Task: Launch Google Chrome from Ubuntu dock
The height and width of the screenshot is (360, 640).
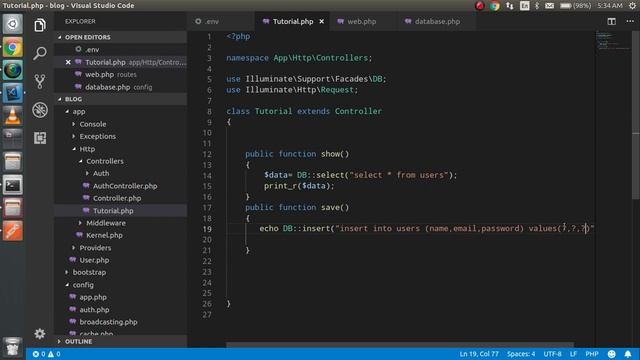Action: point(13,48)
